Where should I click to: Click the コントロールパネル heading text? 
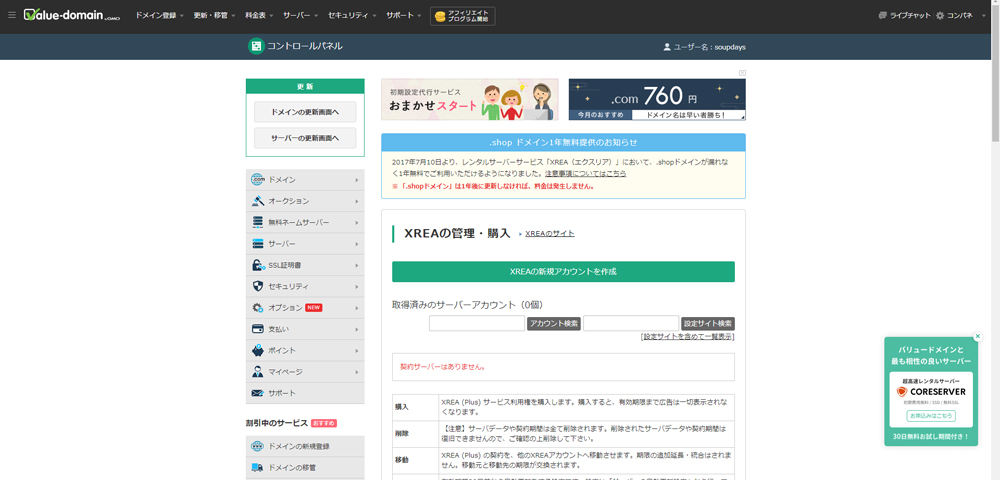click(305, 46)
